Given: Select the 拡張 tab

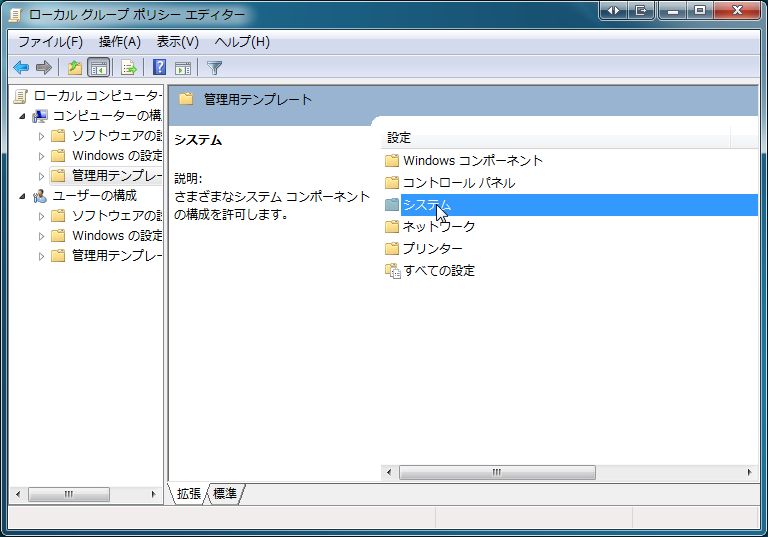Looking at the screenshot, I should click(189, 494).
